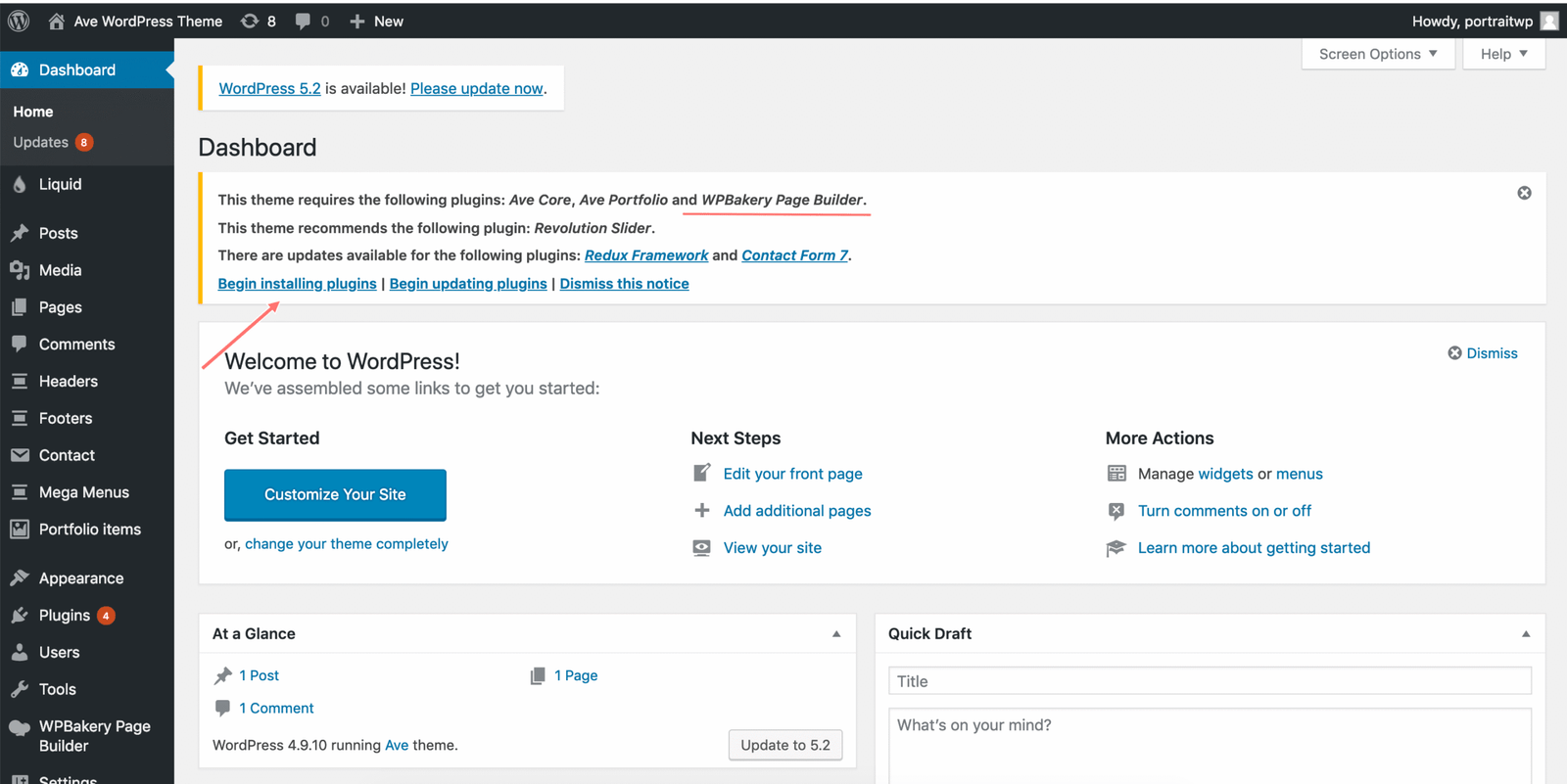Click the Update to 5.2 button

(x=784, y=745)
